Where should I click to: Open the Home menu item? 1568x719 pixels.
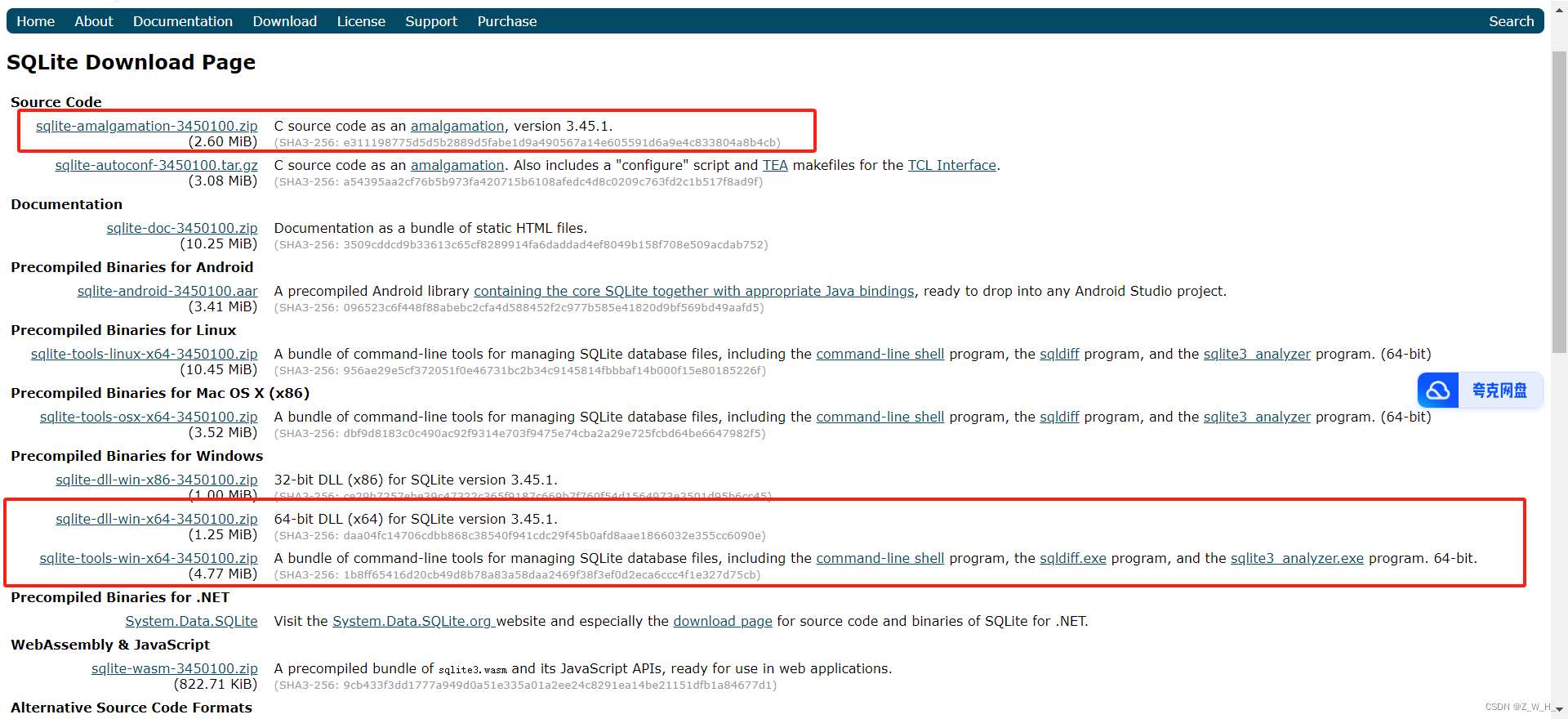(x=36, y=21)
